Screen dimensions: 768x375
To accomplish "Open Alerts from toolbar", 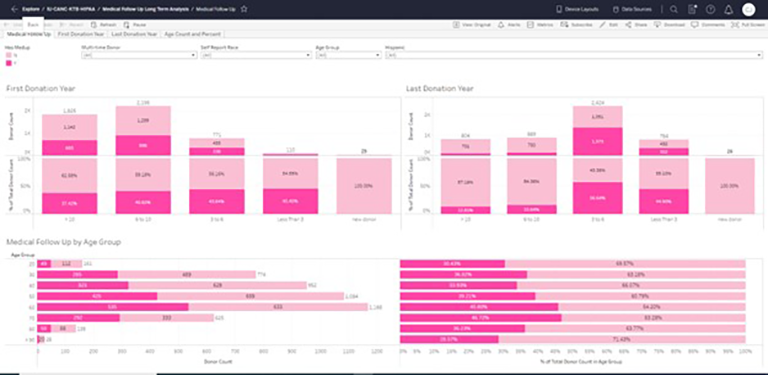I will click(509, 24).
